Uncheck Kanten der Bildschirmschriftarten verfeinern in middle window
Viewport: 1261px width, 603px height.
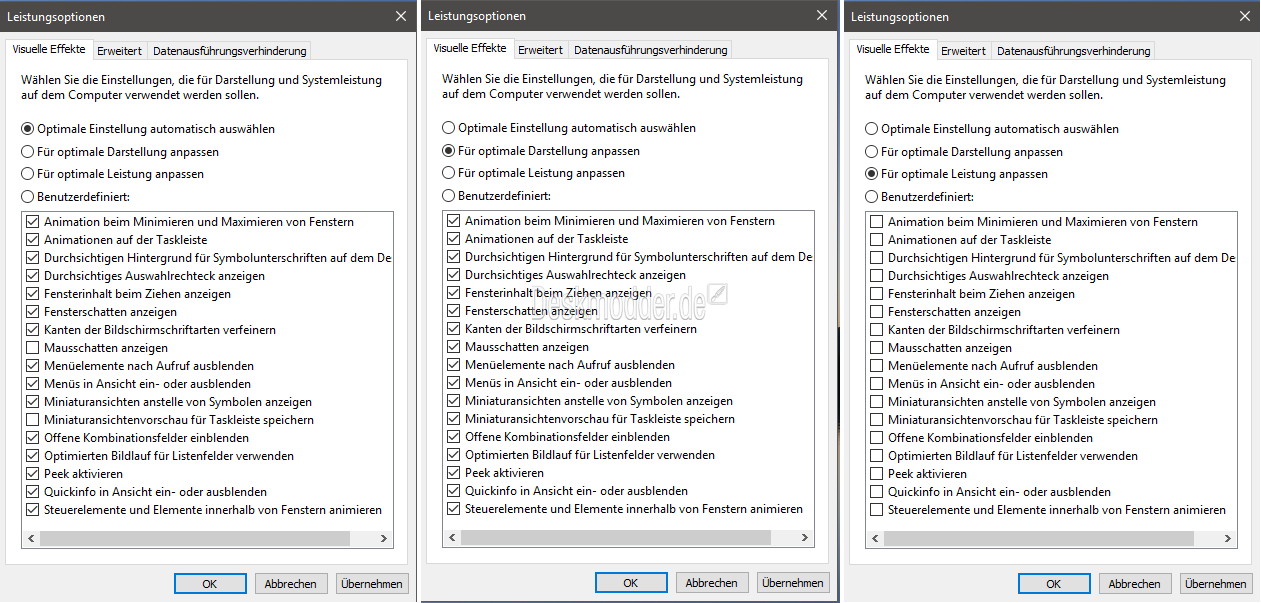point(454,329)
